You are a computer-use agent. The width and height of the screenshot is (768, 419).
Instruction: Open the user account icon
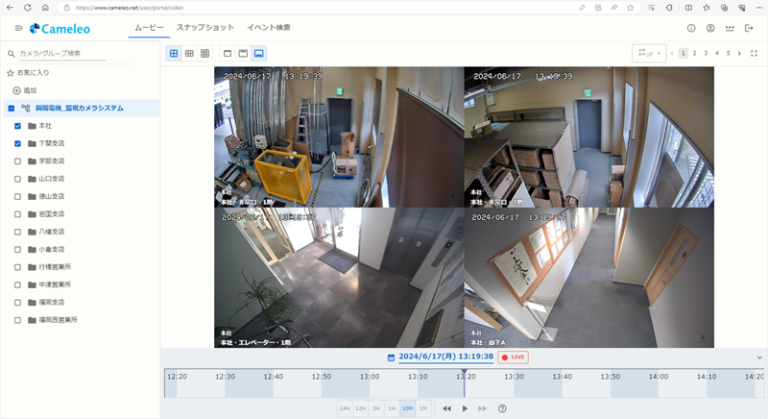point(710,28)
